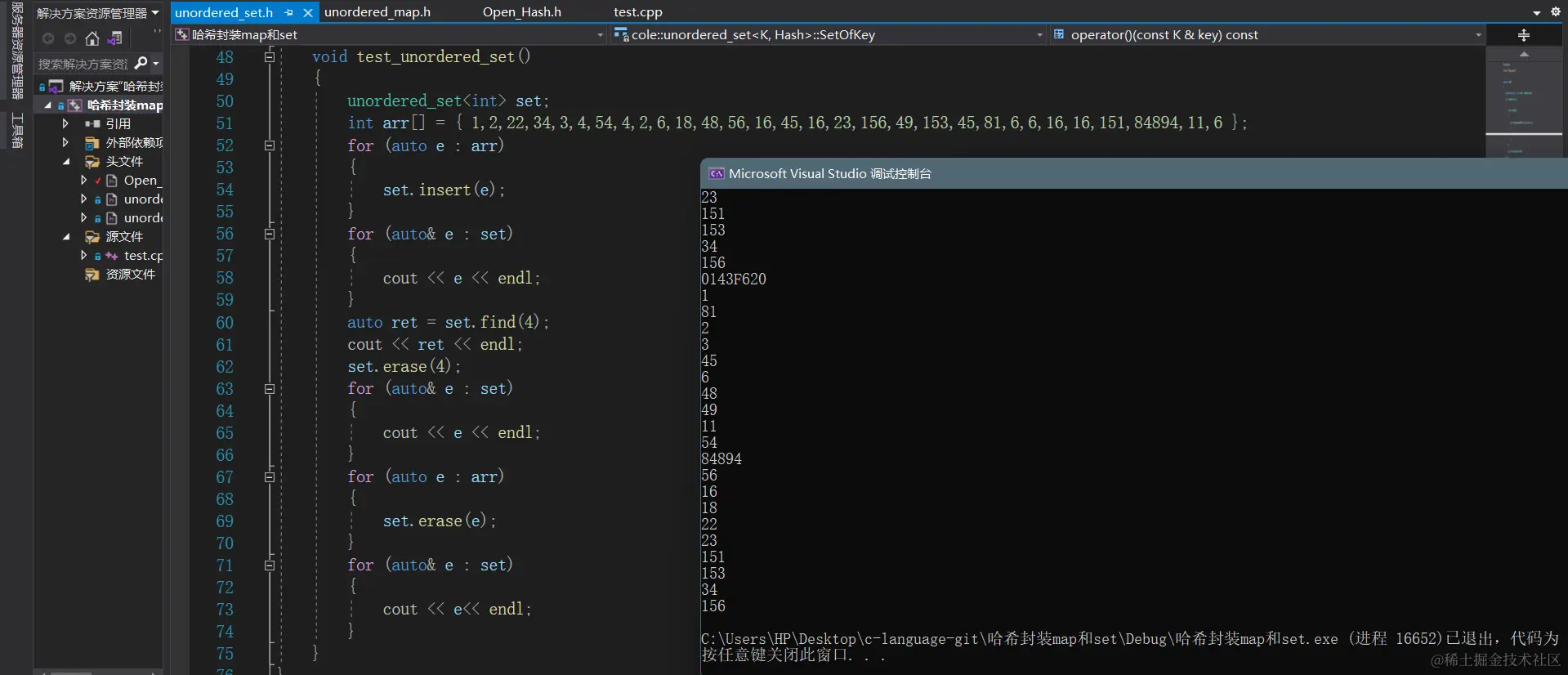Switch to the test.cpp tab
The width and height of the screenshot is (1568, 675).
tap(637, 12)
